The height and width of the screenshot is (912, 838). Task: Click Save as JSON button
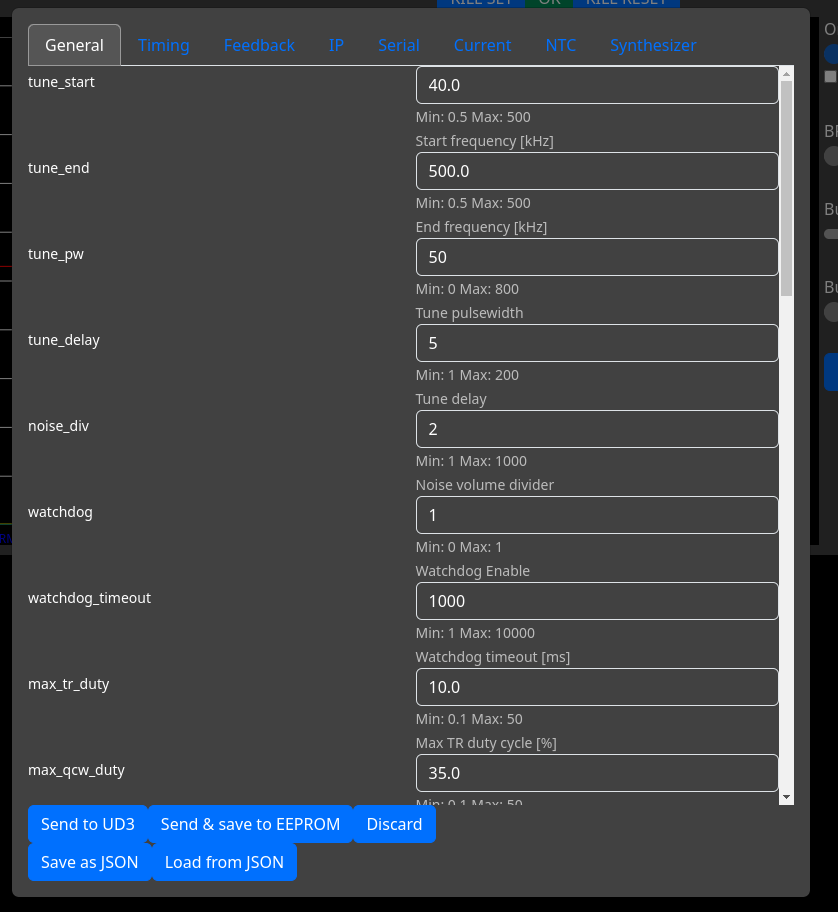90,862
